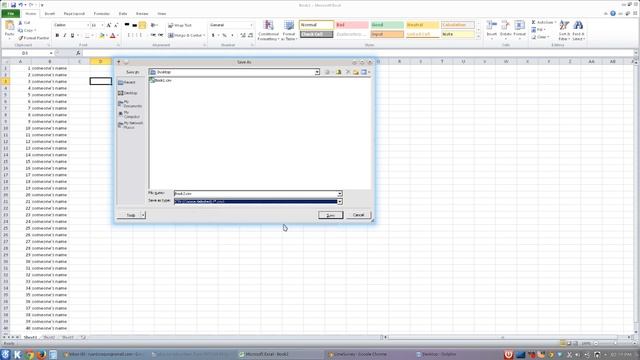This screenshot has height=360, width=640.
Task: Apply the Neutral cell style
Action: [422, 25]
